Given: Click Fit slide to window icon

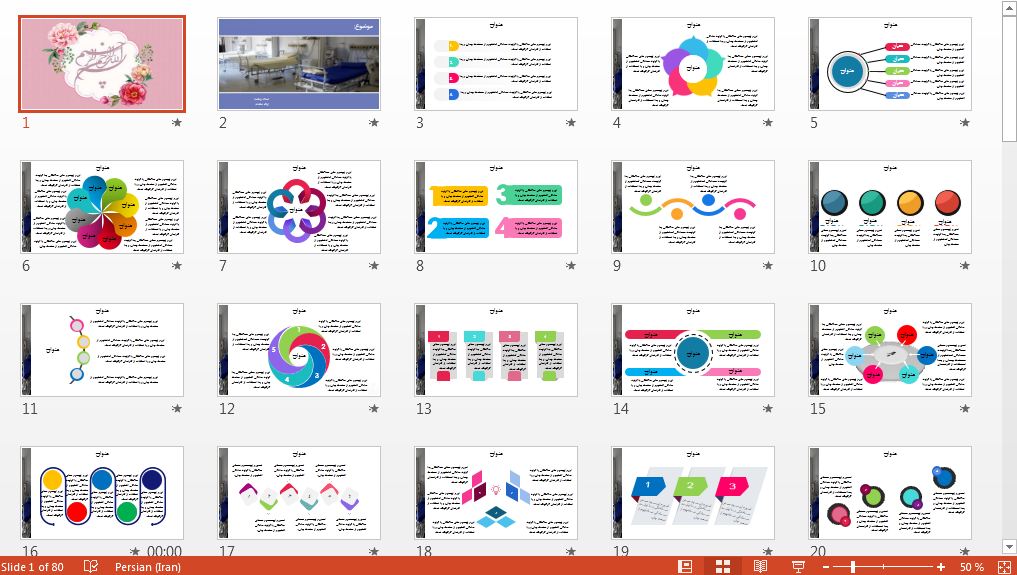Looking at the screenshot, I should (x=1002, y=567).
